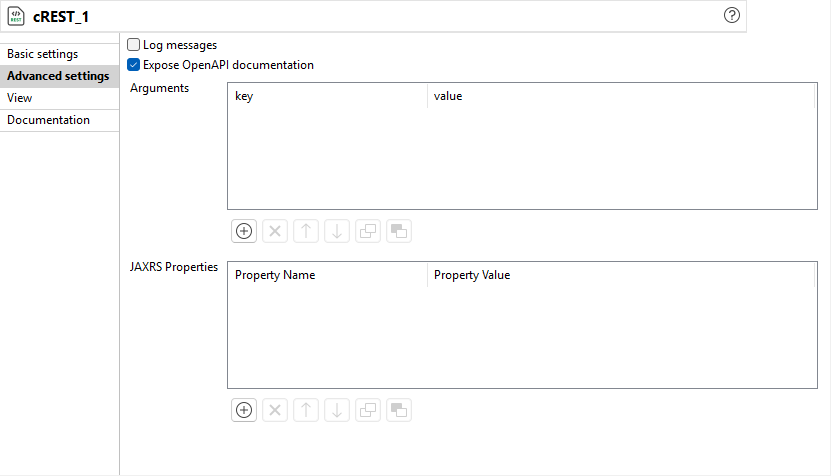Viewport: 831px width, 476px height.
Task: Paste row into Arguments table
Action: click(399, 231)
